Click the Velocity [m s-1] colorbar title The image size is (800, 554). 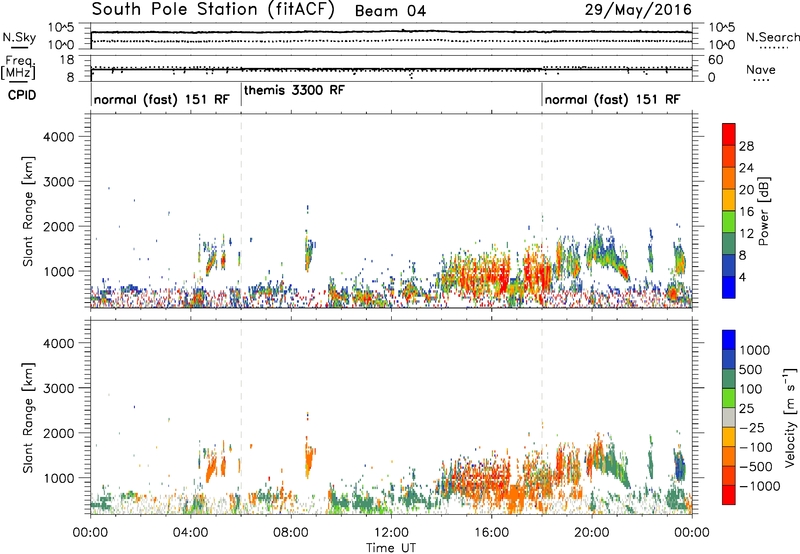click(x=790, y=417)
